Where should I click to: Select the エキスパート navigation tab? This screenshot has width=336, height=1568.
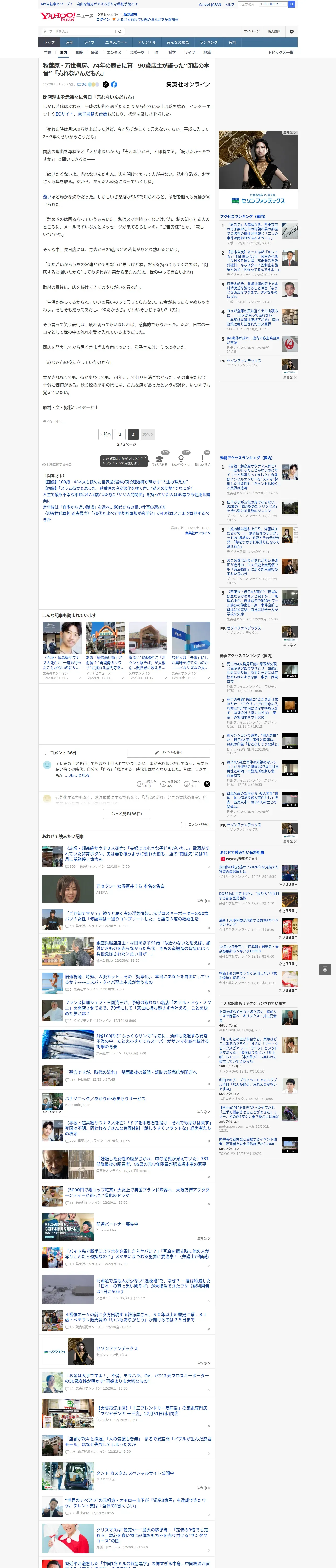(116, 43)
